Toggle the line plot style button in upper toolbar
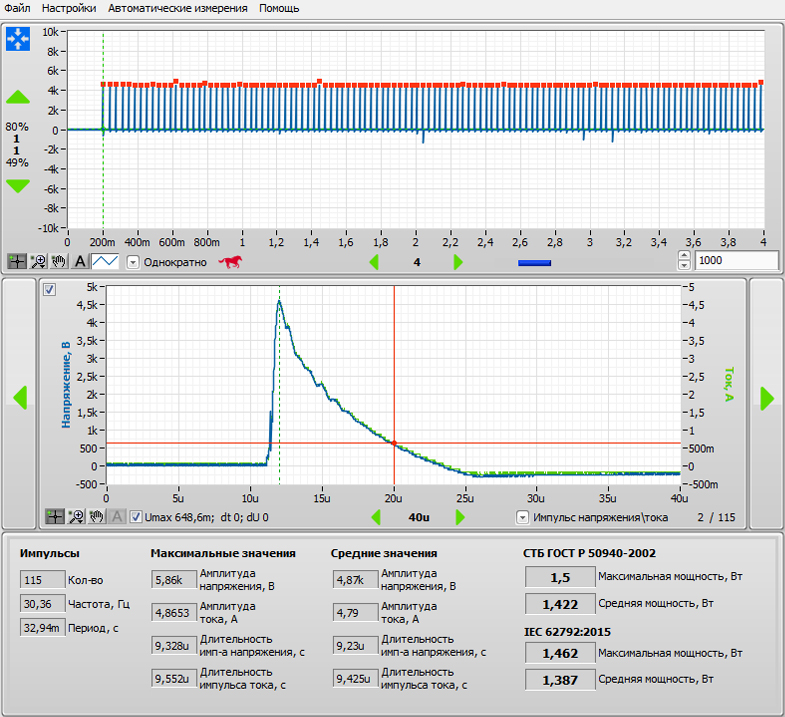The image size is (785, 717). pyautogui.click(x=106, y=261)
